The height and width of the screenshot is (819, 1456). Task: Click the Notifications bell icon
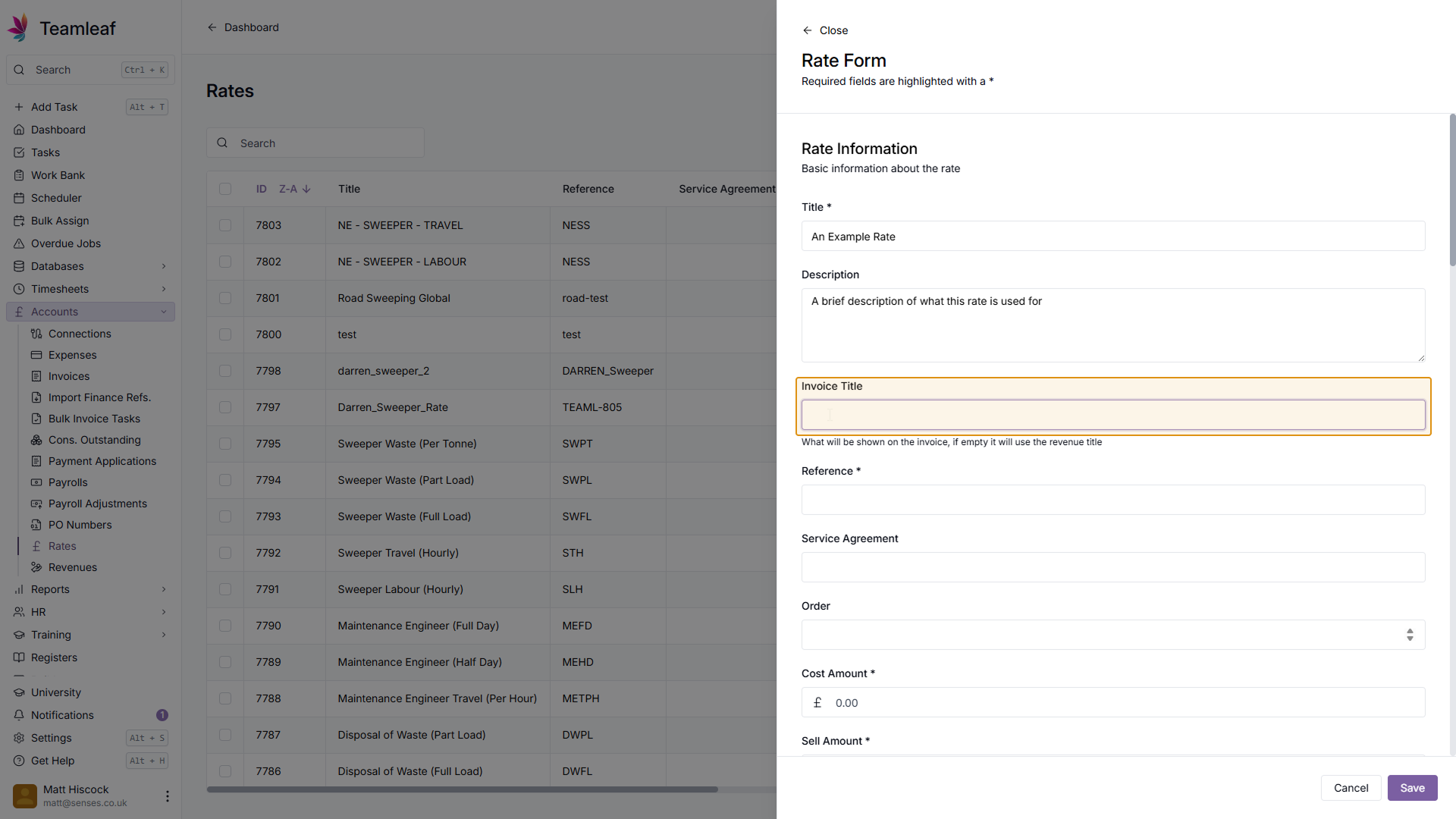[x=19, y=715]
